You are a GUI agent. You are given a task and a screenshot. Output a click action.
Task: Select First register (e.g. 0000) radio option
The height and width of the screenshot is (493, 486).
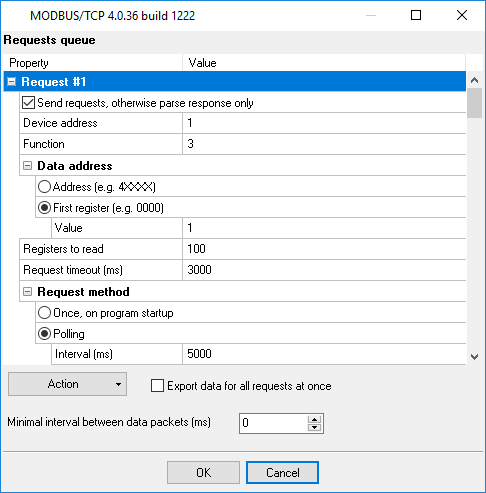(44, 208)
